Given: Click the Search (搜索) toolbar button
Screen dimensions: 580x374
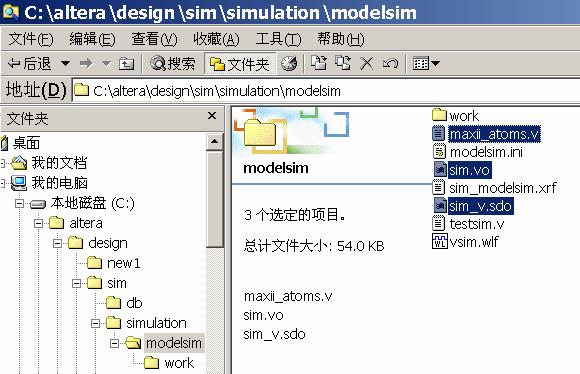Looking at the screenshot, I should click(x=172, y=64).
